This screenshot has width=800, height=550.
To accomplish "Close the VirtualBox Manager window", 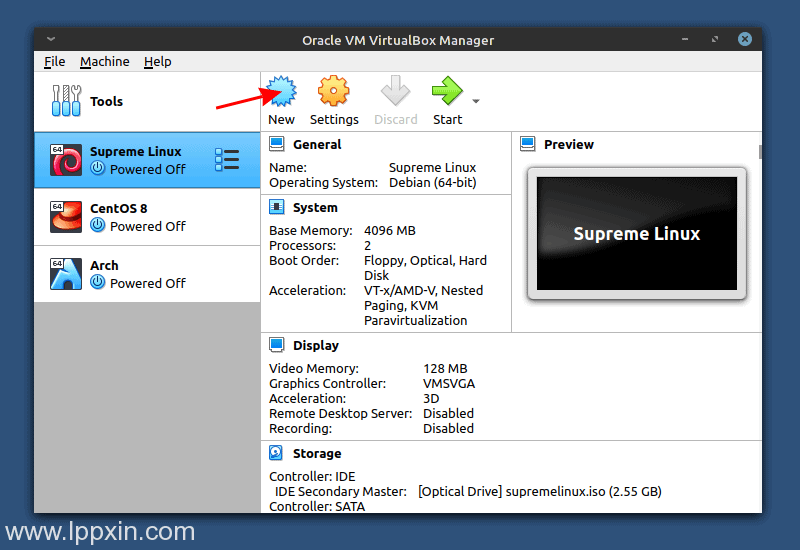I will (x=745, y=39).
